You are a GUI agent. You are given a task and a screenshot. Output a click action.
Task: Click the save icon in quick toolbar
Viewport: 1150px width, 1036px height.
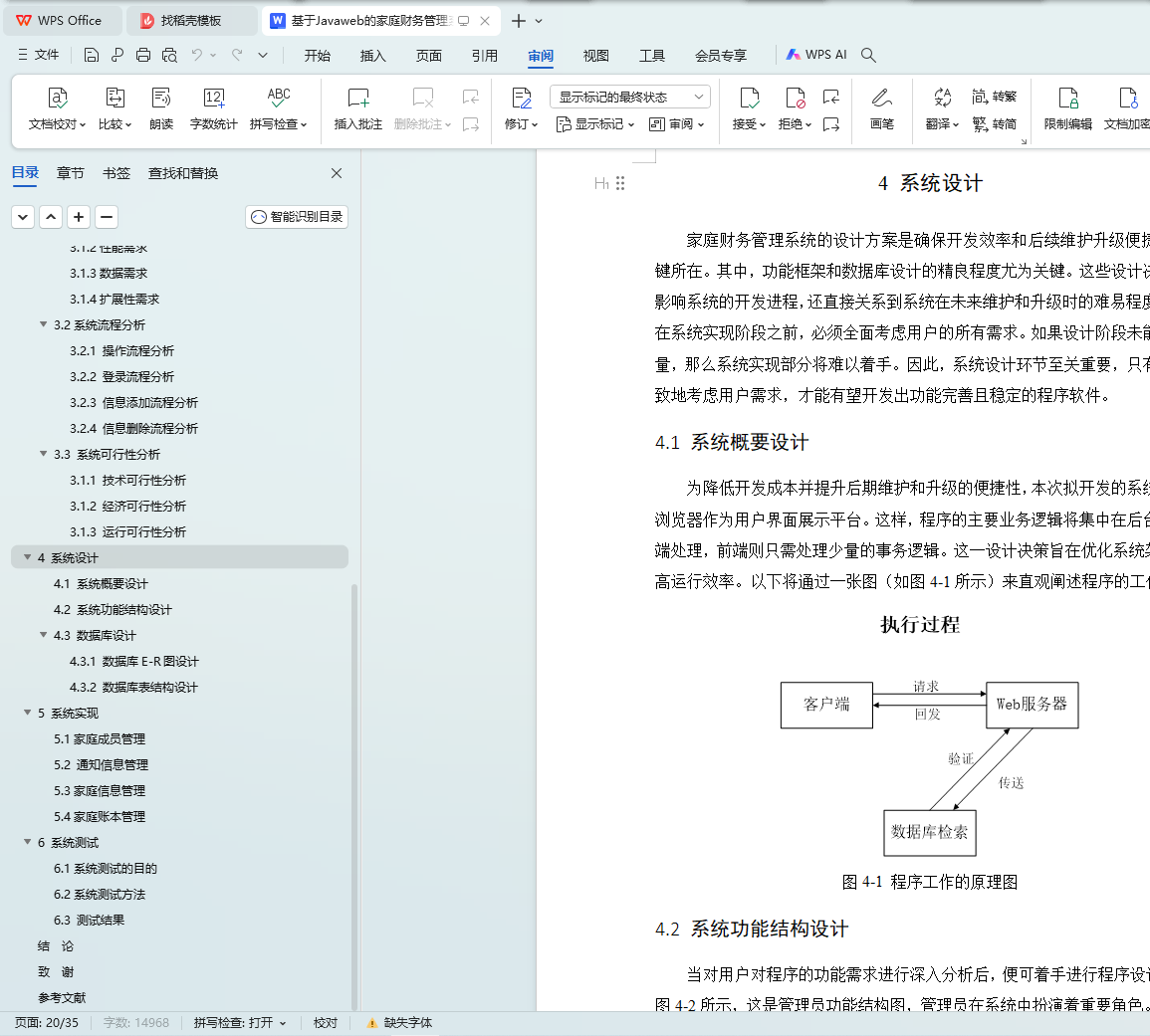click(x=91, y=55)
